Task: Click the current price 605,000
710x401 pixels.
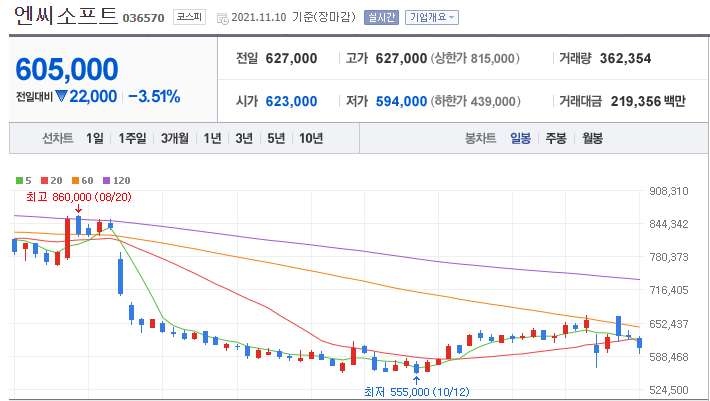Action: pyautogui.click(x=67, y=69)
